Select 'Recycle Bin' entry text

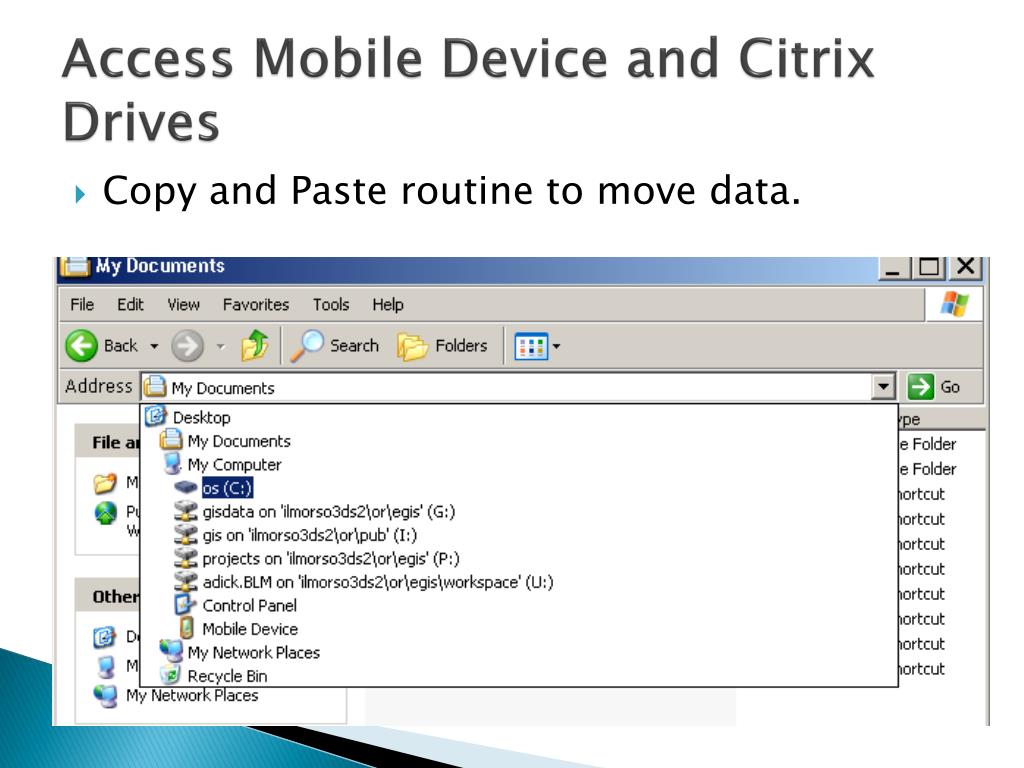point(227,676)
